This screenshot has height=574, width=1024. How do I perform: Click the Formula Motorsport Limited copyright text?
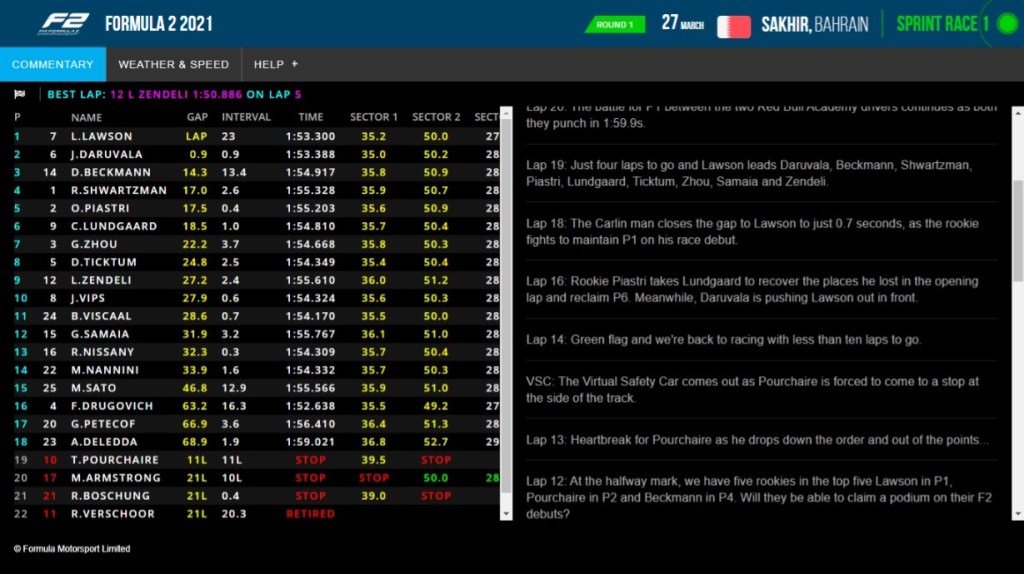click(x=72, y=549)
